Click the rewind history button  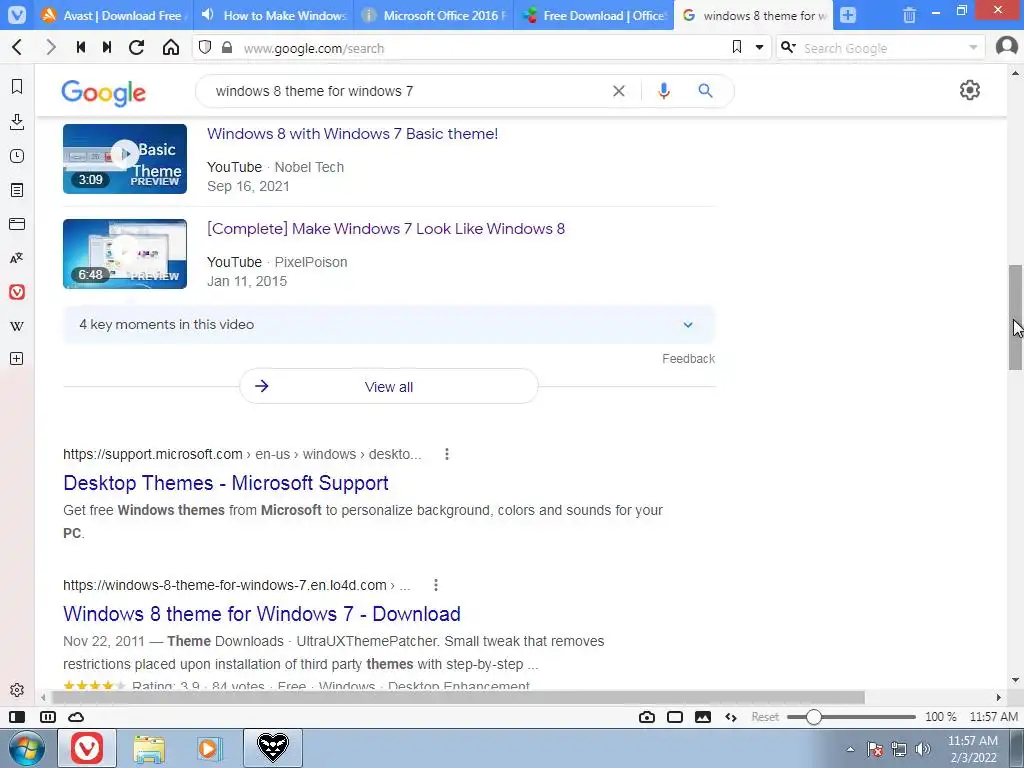[x=81, y=47]
